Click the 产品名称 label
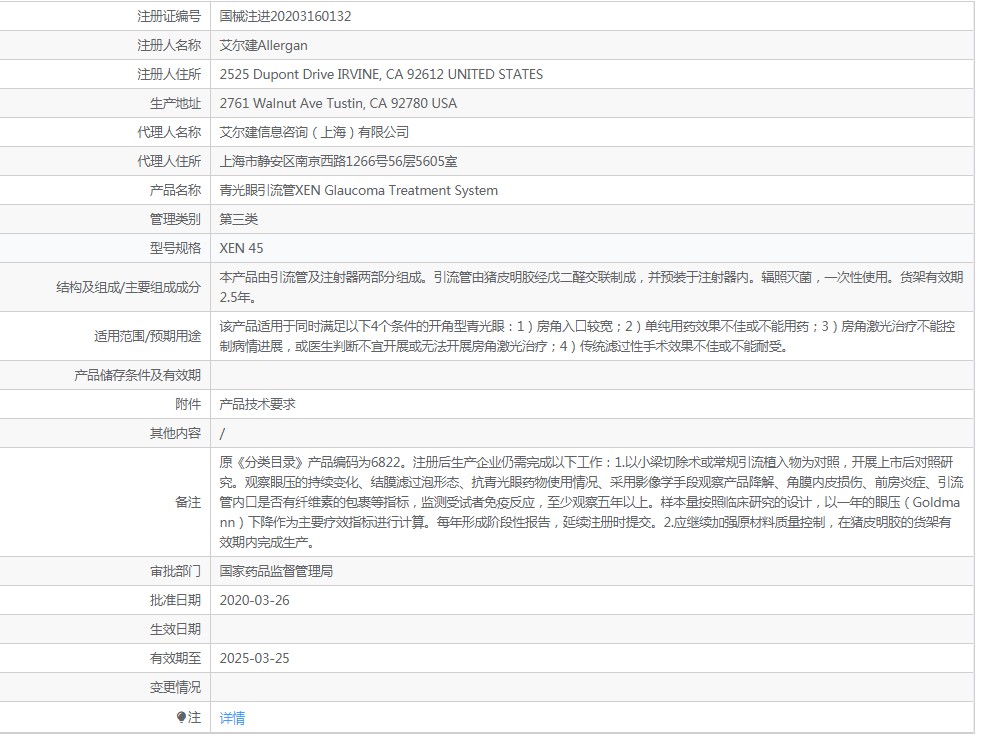The image size is (981, 736). pyautogui.click(x=175, y=190)
